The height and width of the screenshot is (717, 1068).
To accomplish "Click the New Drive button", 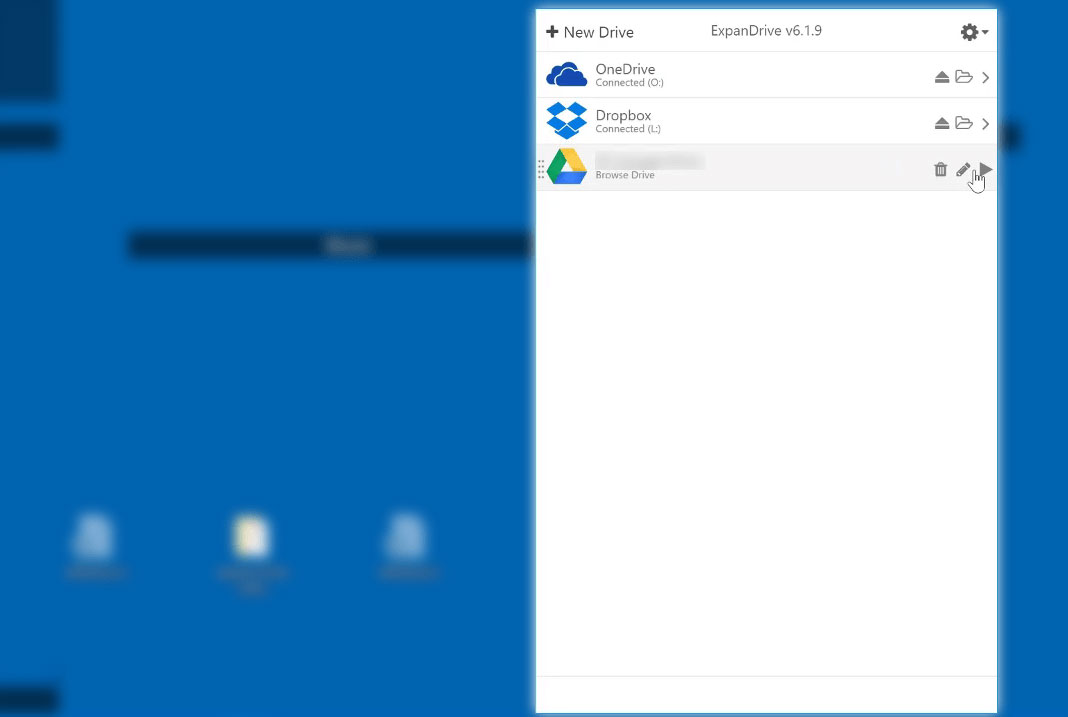I will [x=590, y=32].
